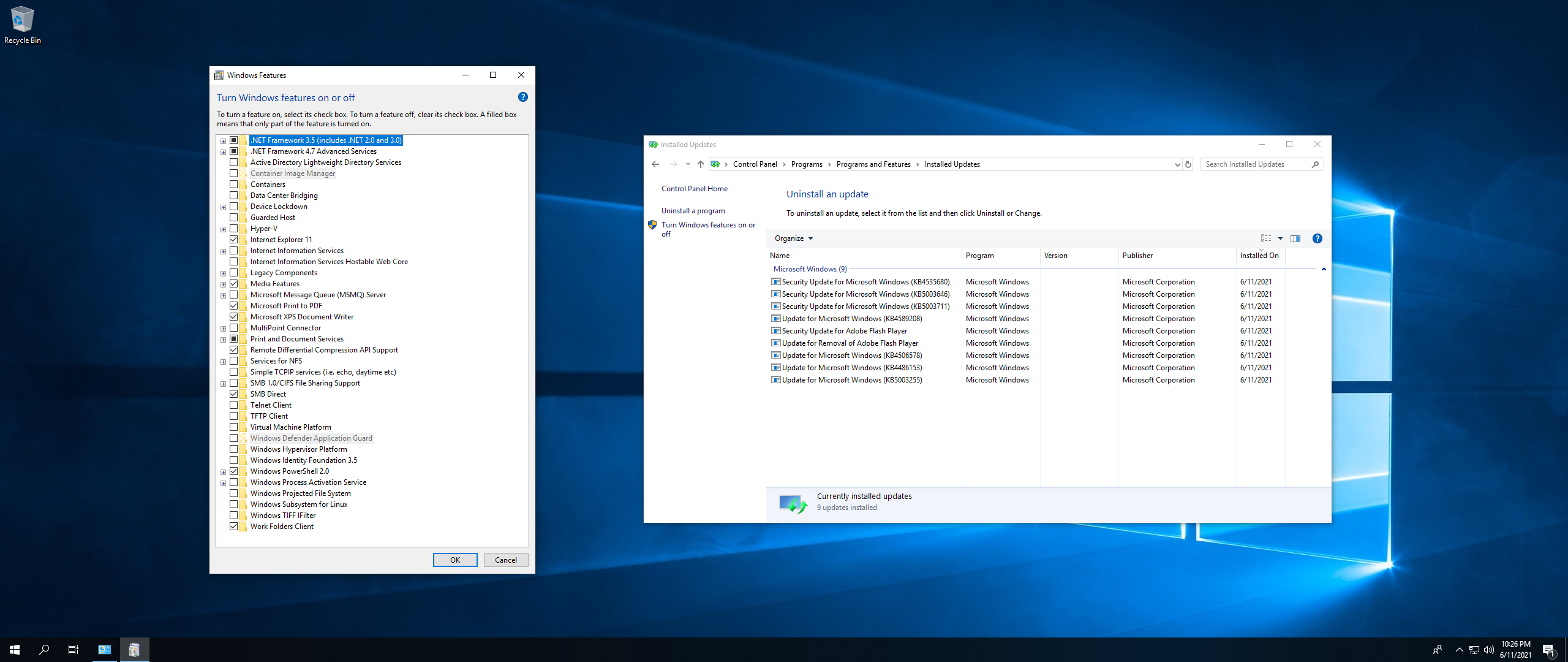Show hidden tray icons chevron

tap(1459, 650)
